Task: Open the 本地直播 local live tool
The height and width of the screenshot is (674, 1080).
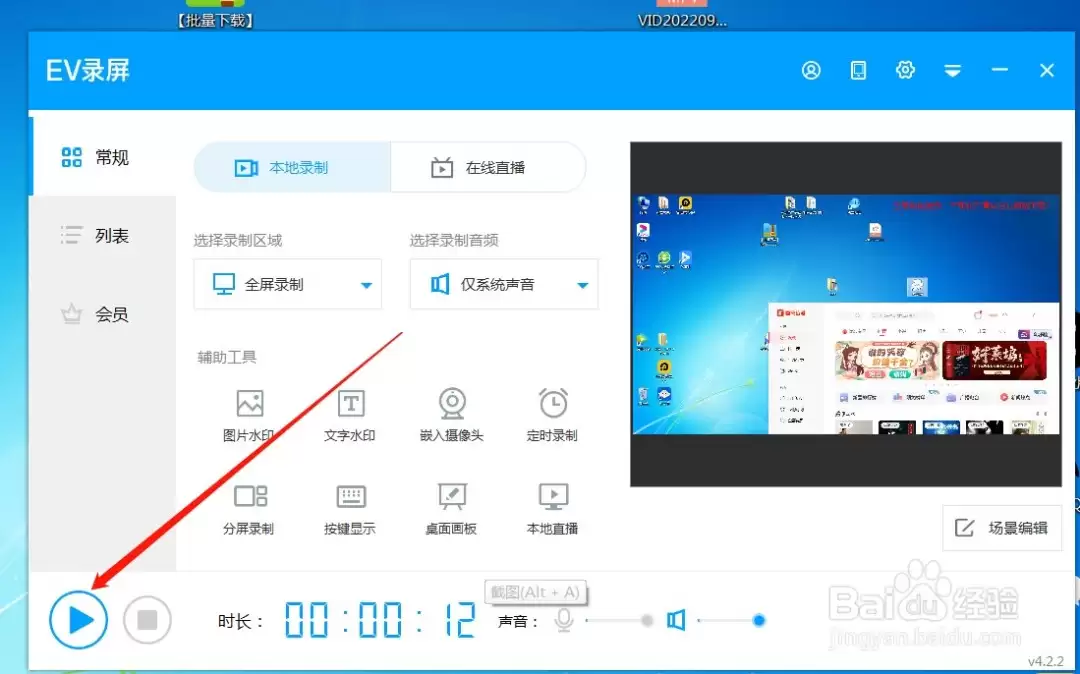Action: 552,509
